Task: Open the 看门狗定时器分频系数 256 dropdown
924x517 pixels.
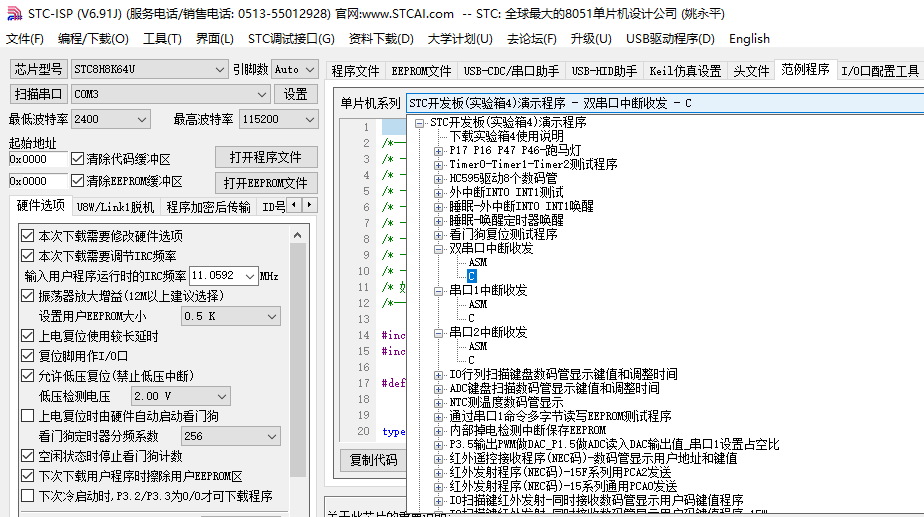Action: [230, 436]
